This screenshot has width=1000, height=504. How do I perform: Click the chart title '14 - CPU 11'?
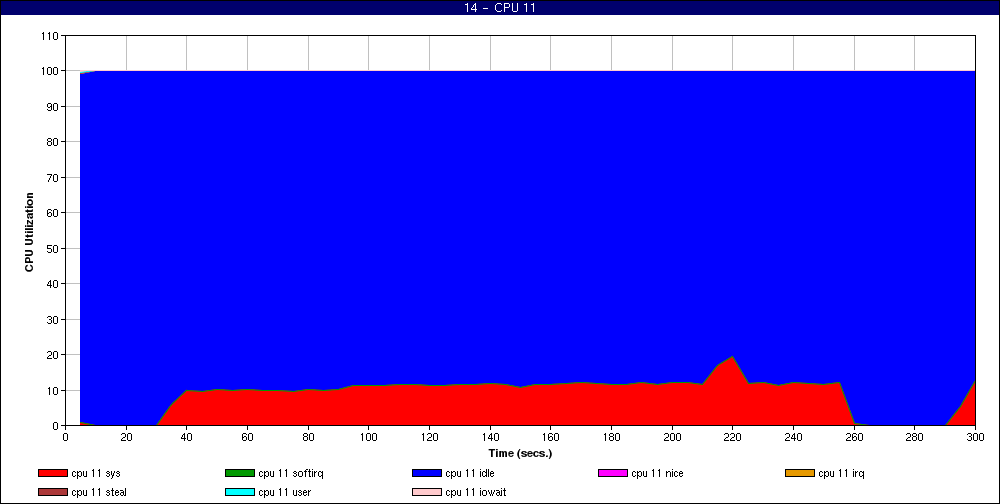click(500, 8)
